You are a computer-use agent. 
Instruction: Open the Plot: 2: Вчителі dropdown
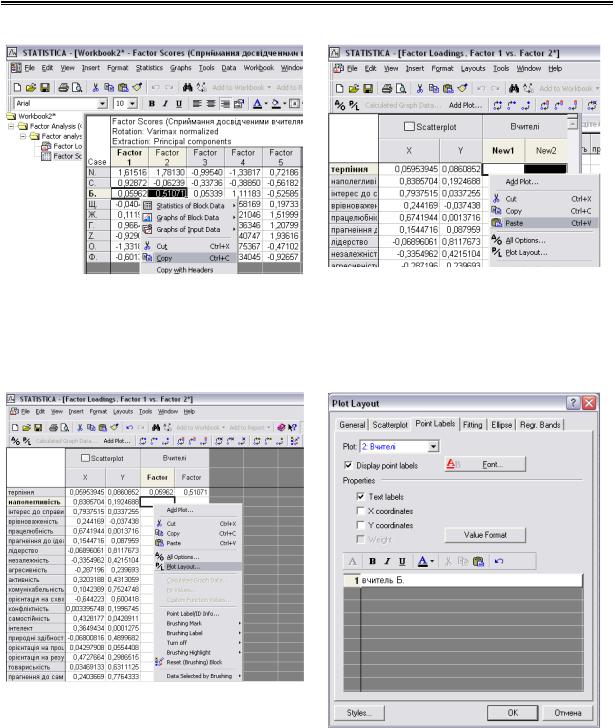pos(433,447)
